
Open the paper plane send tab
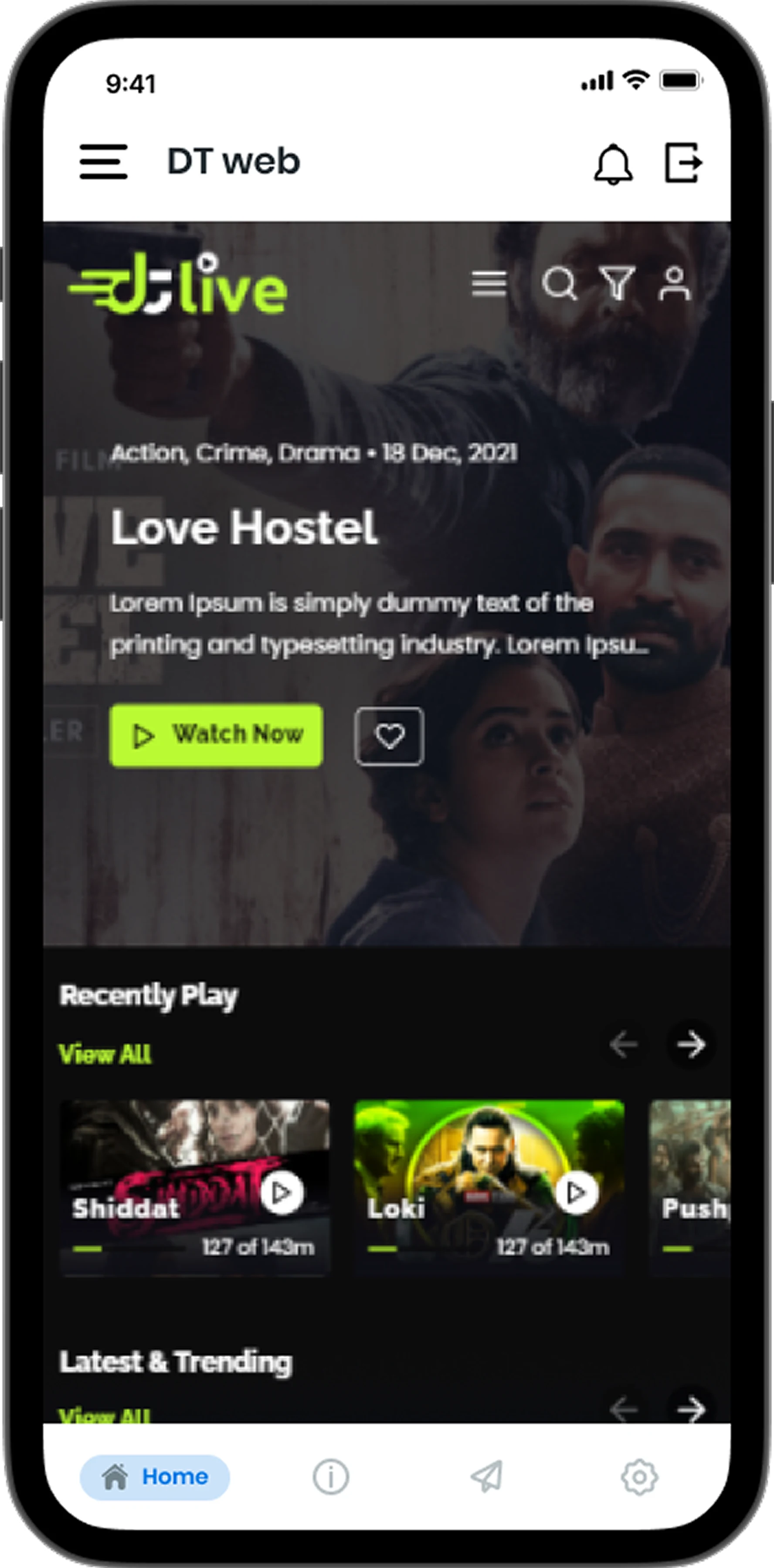[486, 1477]
